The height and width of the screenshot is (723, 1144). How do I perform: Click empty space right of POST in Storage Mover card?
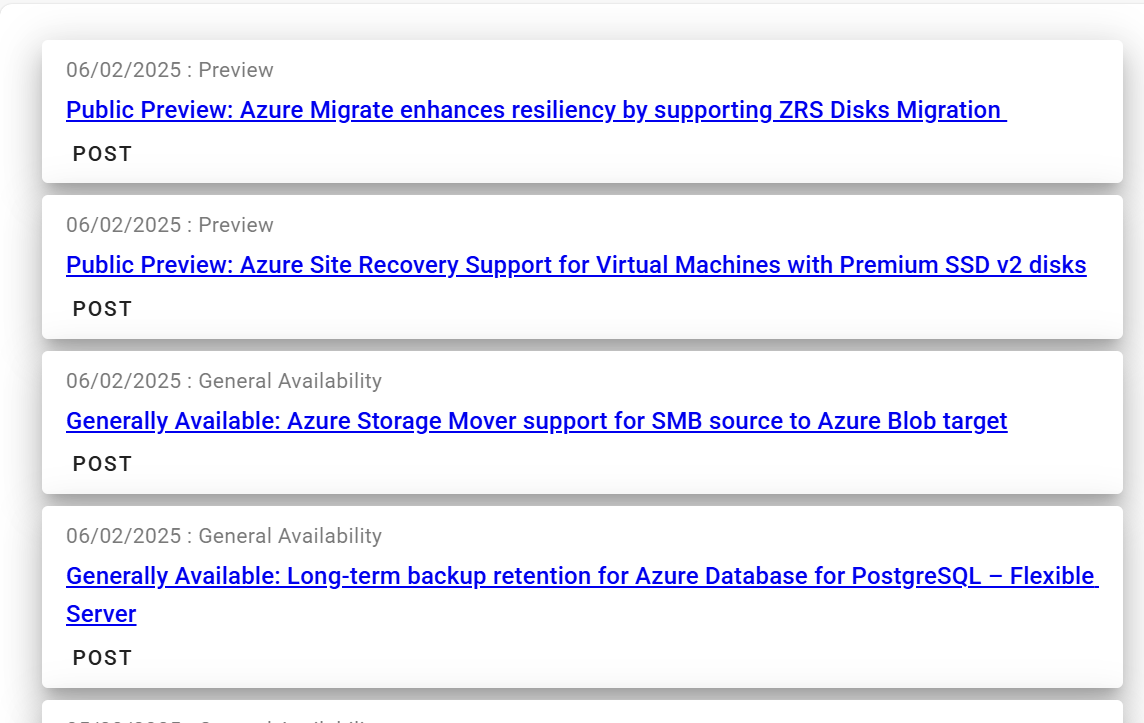(x=600, y=464)
